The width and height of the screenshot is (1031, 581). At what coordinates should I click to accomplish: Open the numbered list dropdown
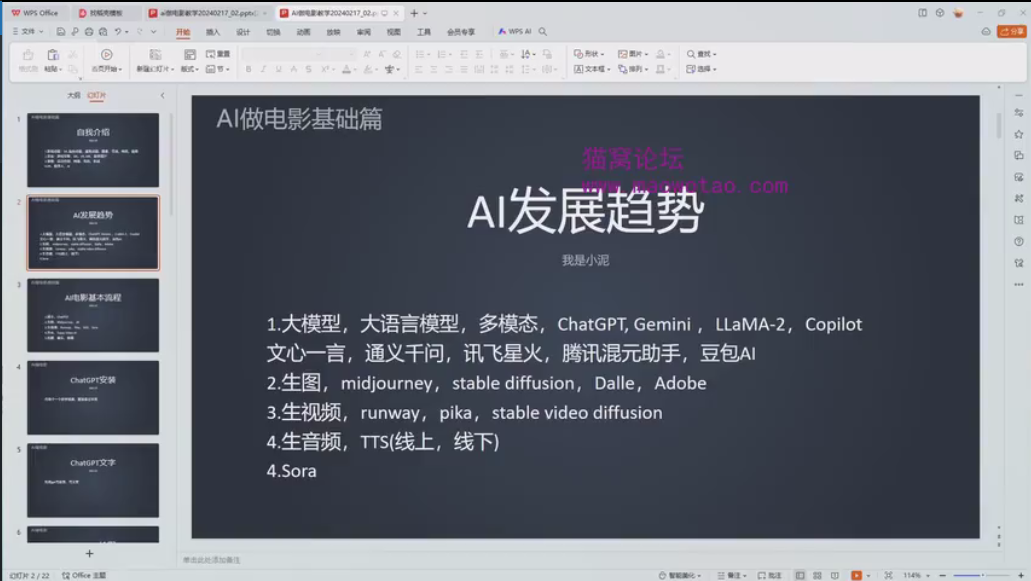[445, 54]
